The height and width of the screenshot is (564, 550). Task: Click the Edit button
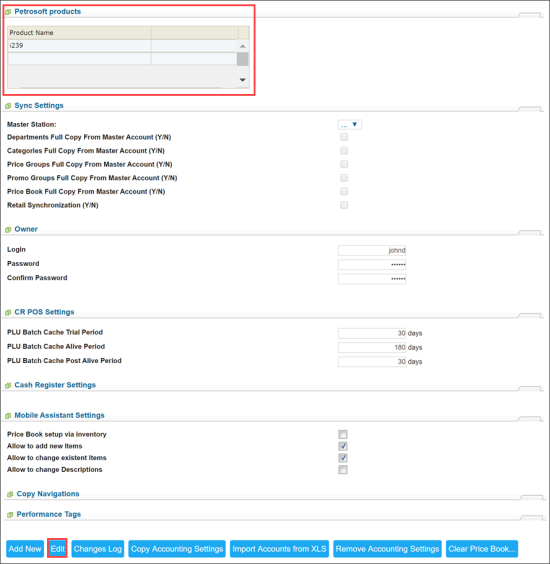pos(57,549)
